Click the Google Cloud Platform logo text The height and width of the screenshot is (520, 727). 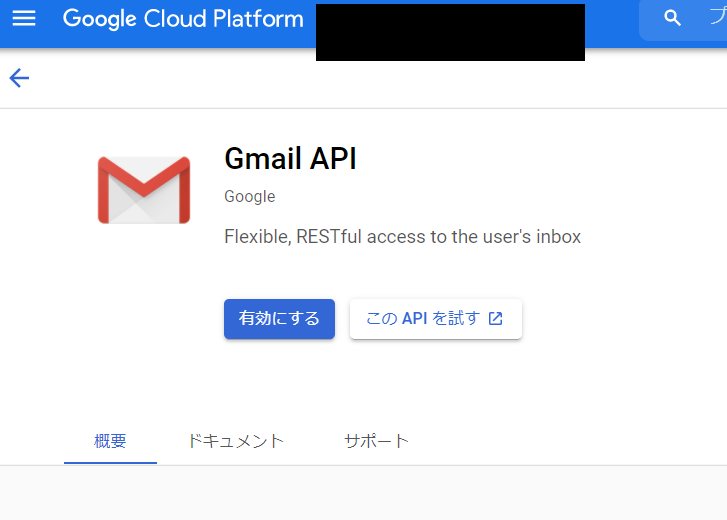point(183,18)
